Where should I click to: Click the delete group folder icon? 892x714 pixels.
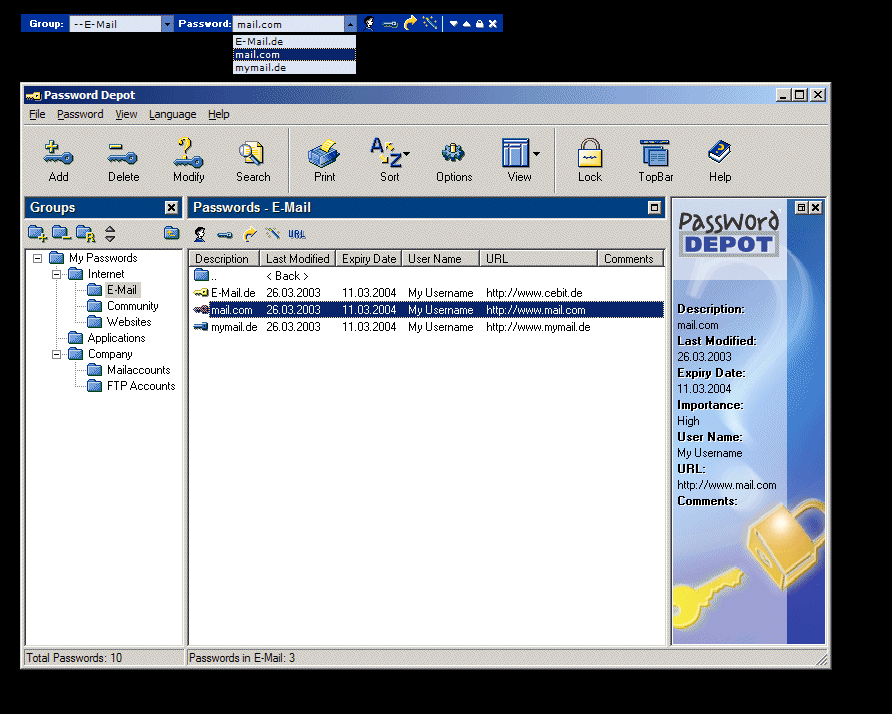(61, 233)
